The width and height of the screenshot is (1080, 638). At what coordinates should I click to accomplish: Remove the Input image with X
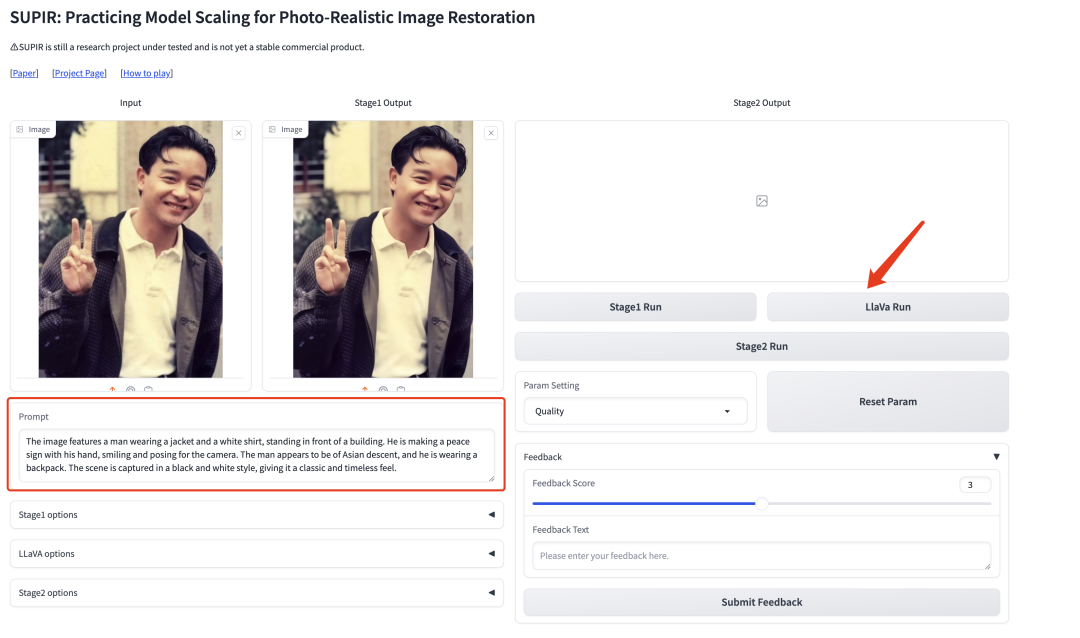[x=238, y=133]
